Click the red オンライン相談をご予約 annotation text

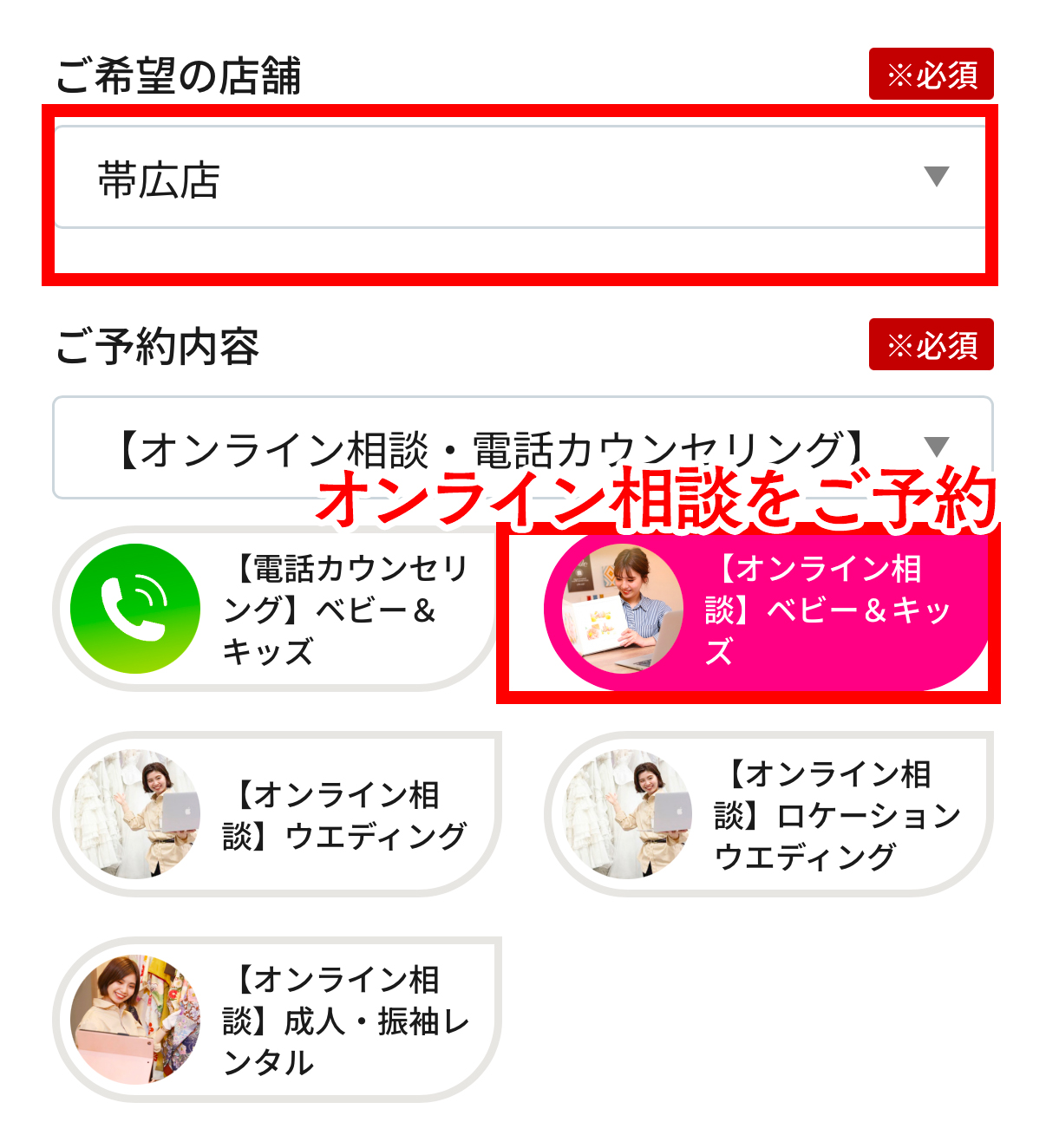657,499
